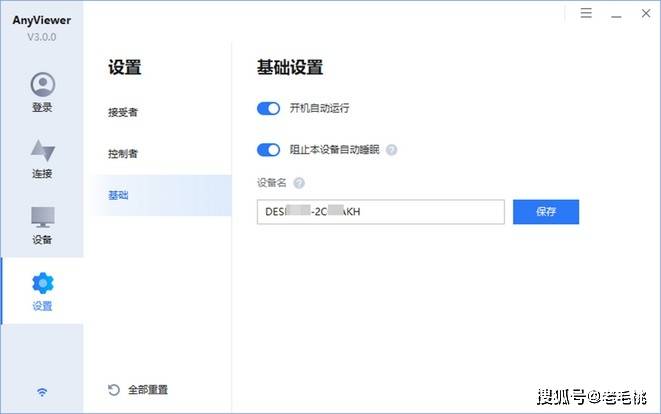The image size is (661, 414).
Task: Go to the 连接 connect section
Action: click(43, 159)
